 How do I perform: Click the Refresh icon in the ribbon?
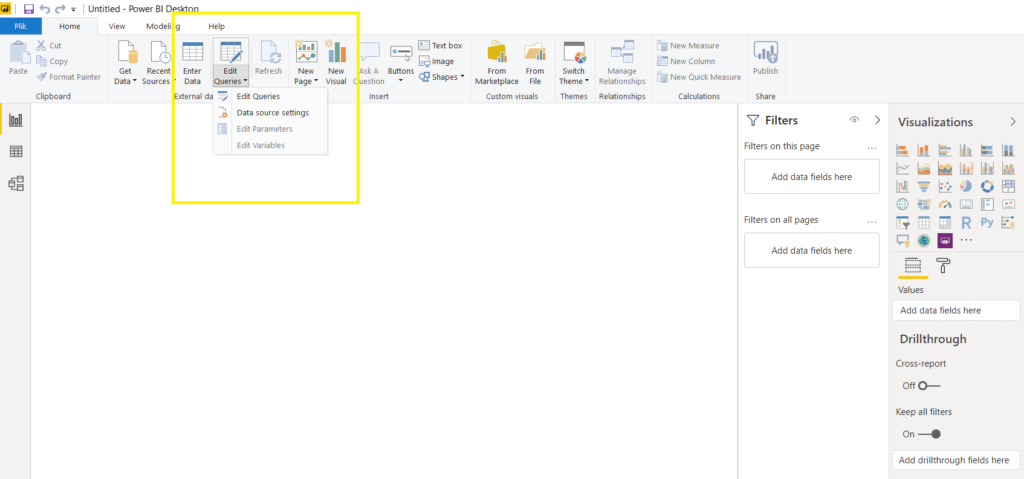[x=269, y=52]
